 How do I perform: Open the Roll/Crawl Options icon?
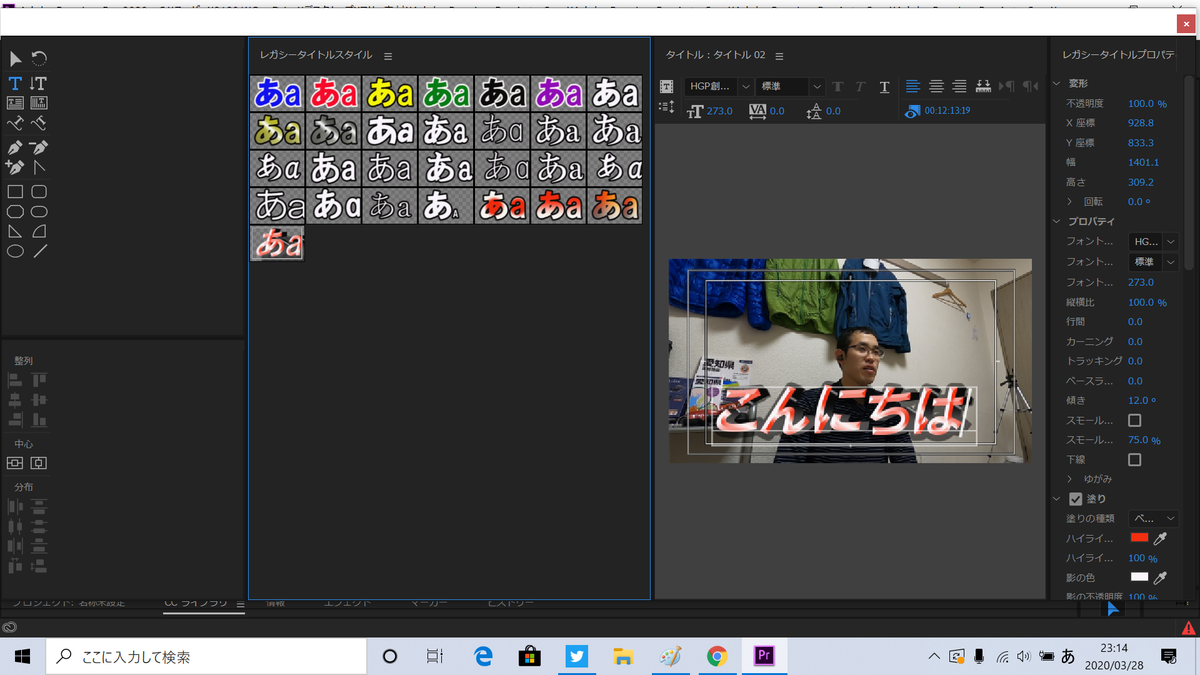click(667, 107)
